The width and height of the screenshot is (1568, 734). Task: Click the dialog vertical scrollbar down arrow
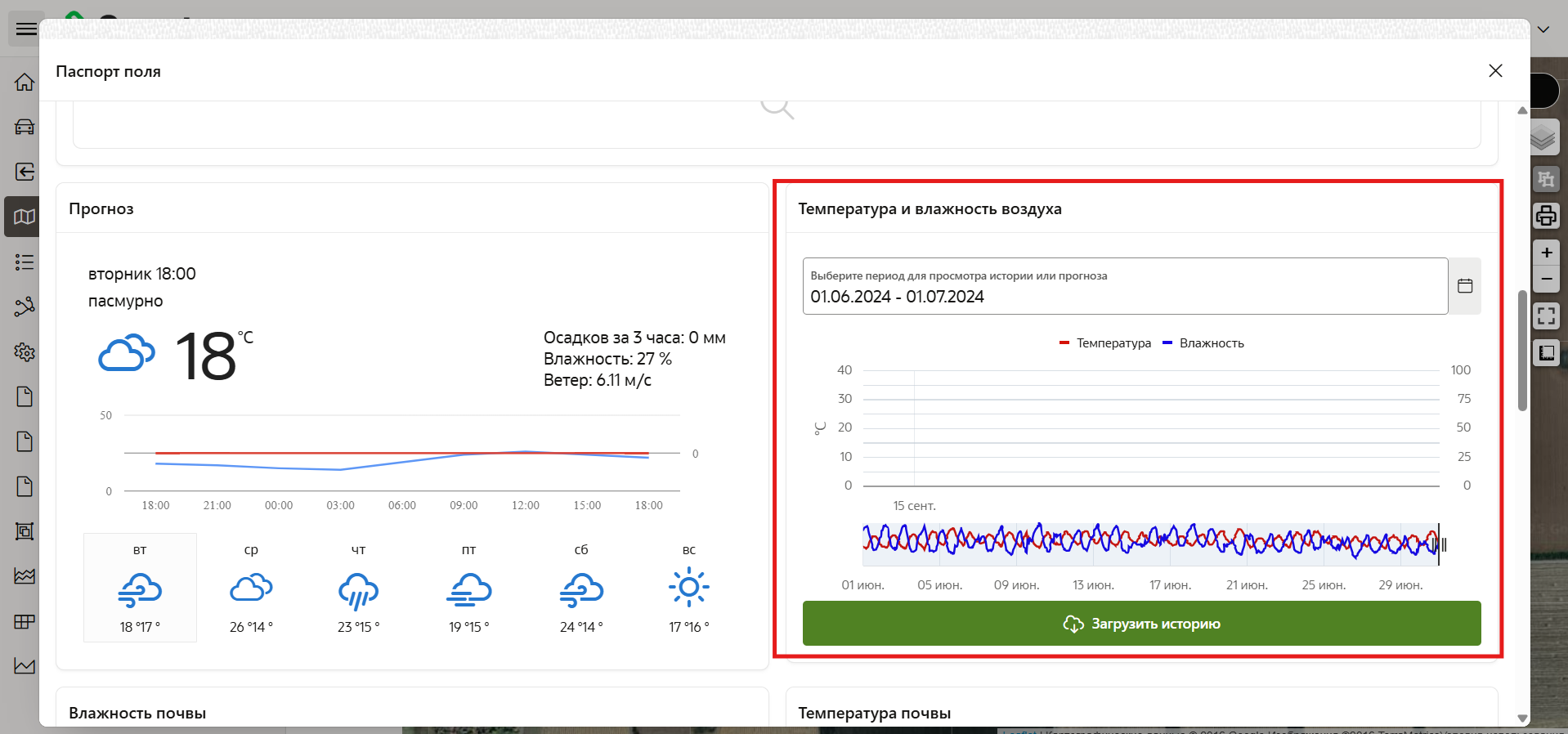click(1522, 718)
